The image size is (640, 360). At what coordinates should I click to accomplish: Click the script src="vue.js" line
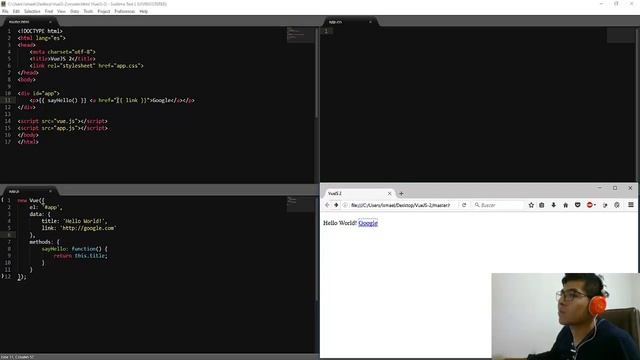[x=62, y=121]
